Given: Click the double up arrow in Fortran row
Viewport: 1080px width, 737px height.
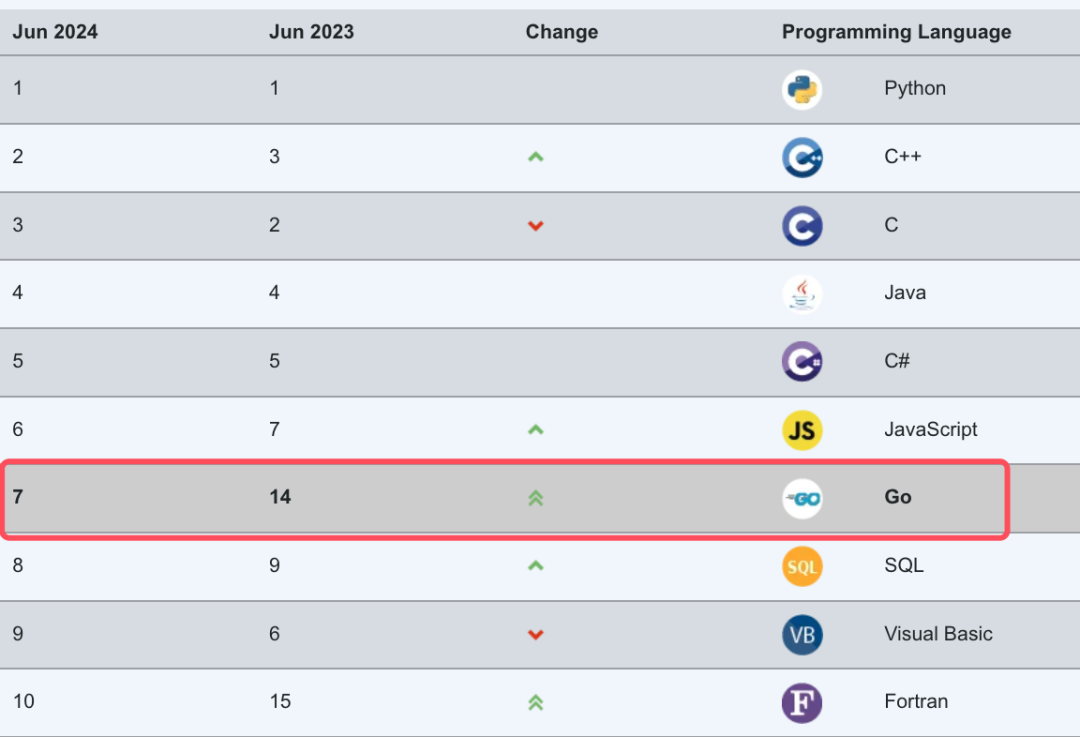Looking at the screenshot, I should tap(535, 703).
